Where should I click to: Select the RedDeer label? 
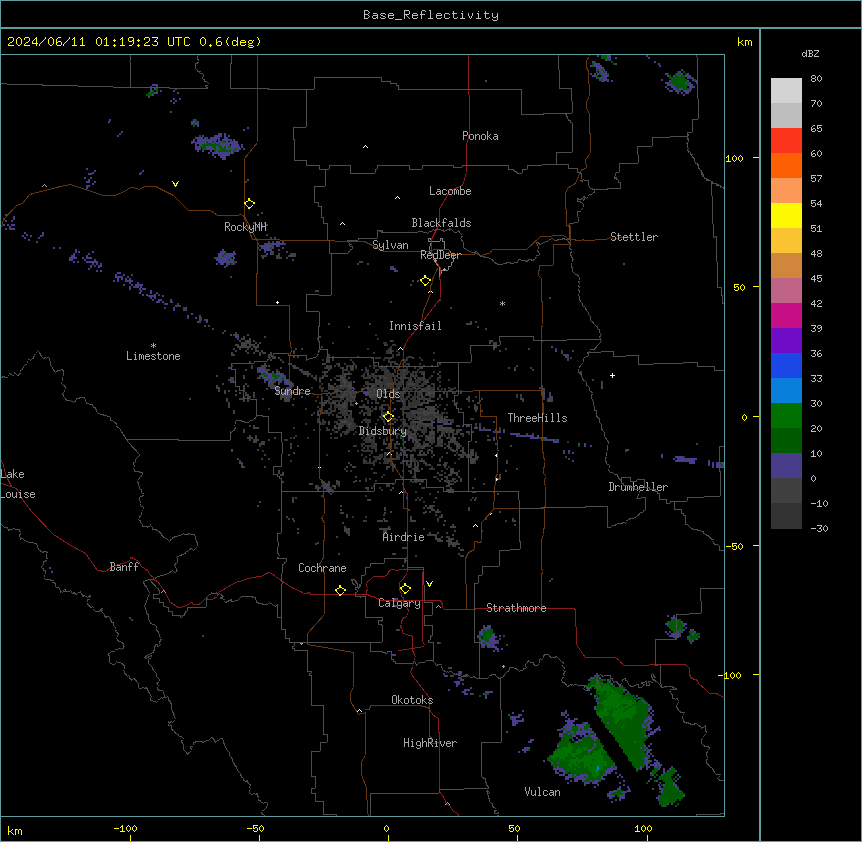coord(440,255)
